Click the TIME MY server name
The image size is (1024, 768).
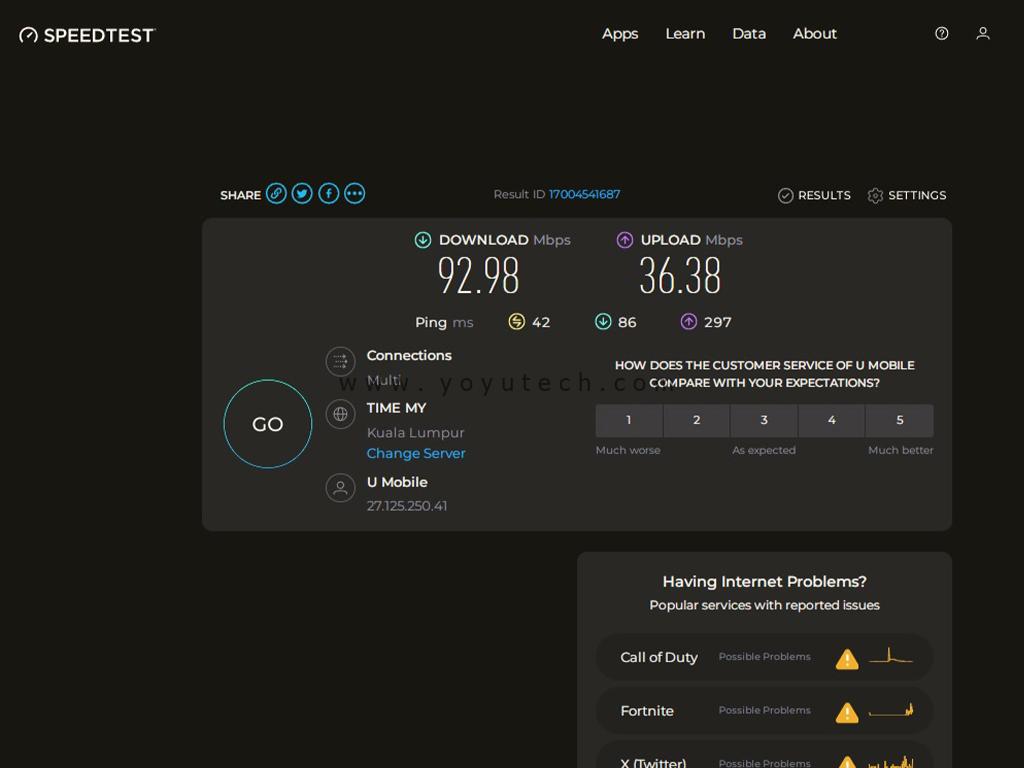point(396,408)
